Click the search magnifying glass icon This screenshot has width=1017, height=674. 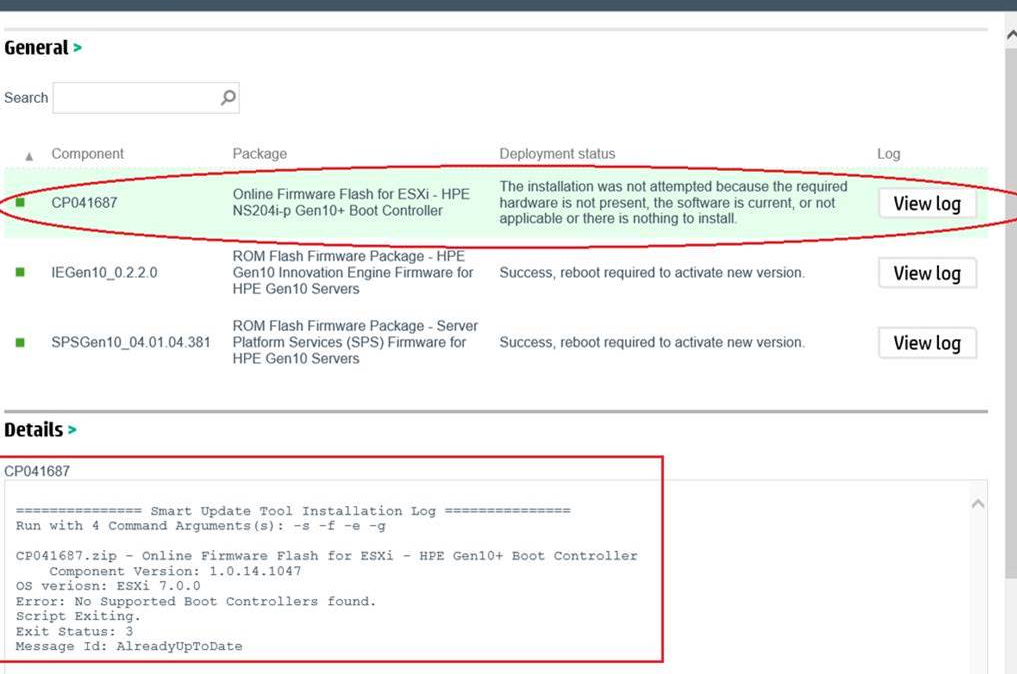228,97
